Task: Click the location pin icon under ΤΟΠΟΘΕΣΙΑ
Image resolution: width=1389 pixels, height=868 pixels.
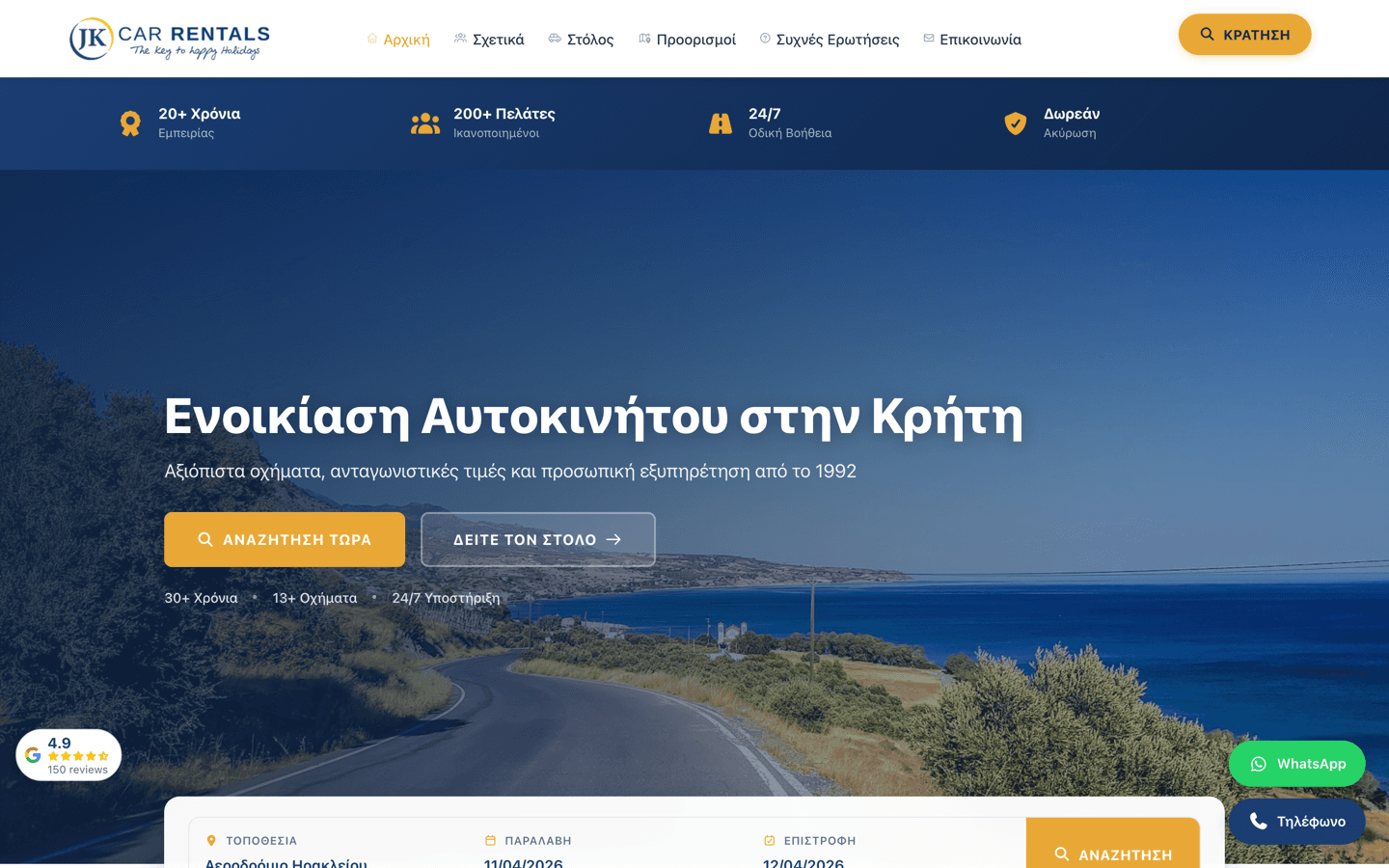Action: click(x=209, y=840)
